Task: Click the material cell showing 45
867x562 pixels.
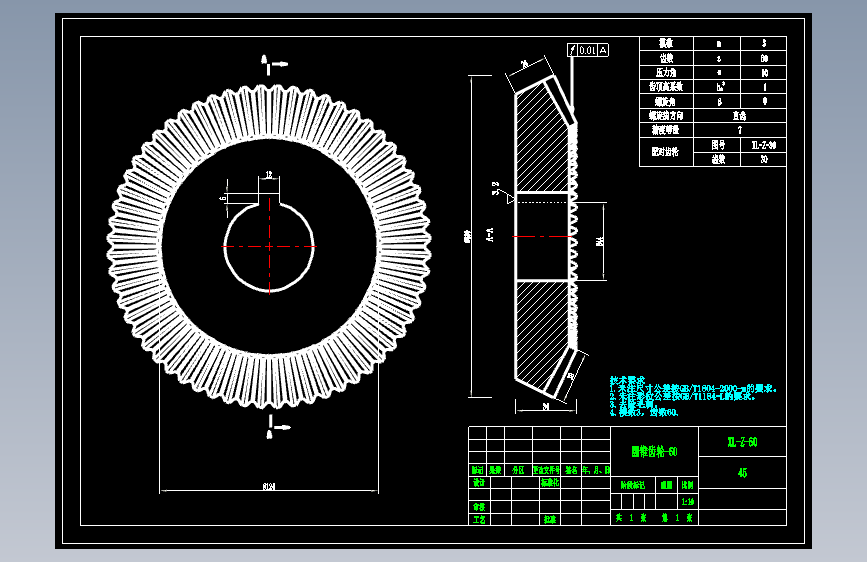Action: point(743,473)
